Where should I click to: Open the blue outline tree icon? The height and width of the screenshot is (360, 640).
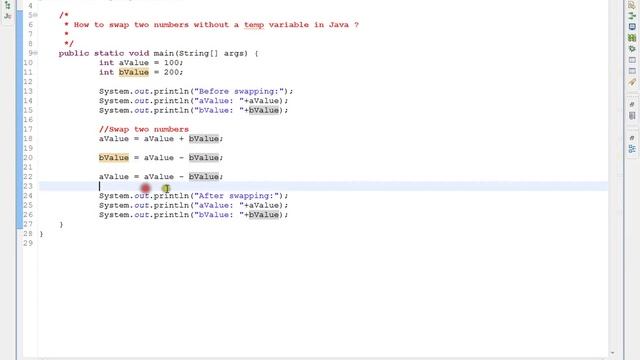(x=632, y=149)
